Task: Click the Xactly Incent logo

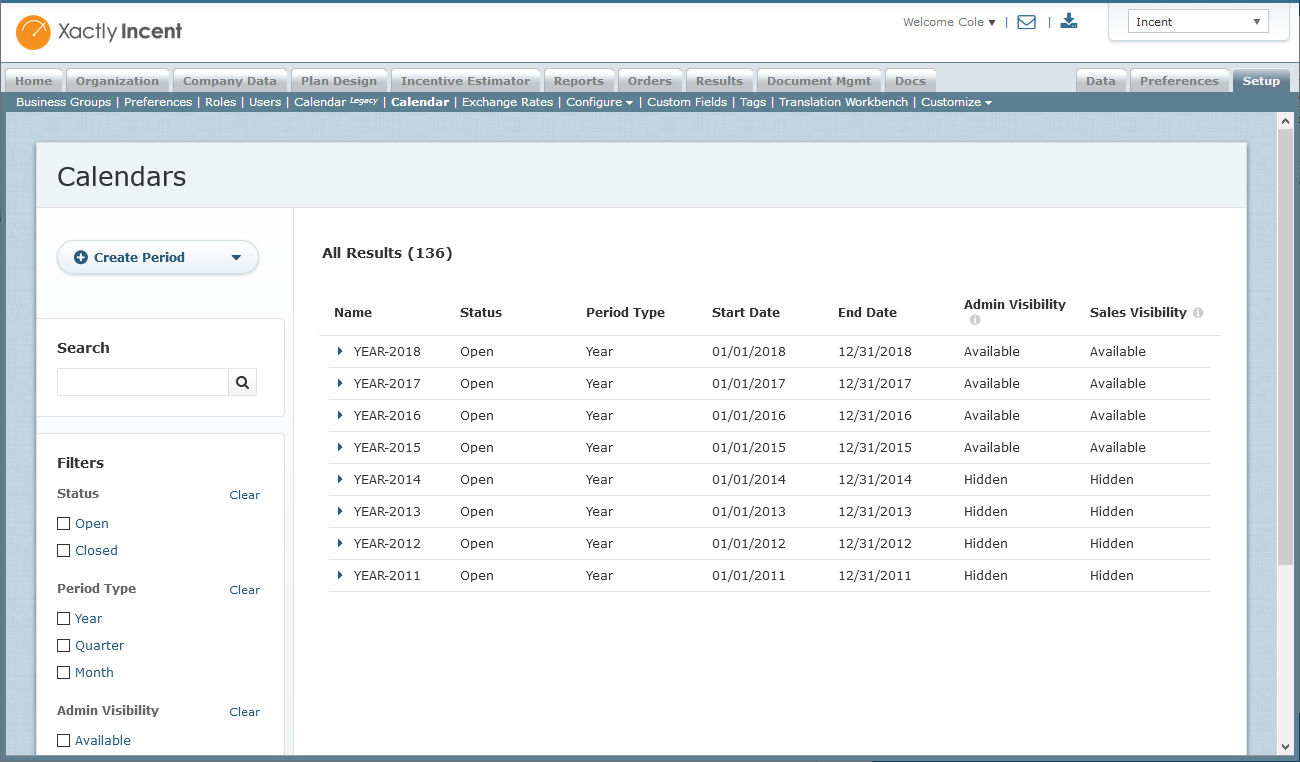Action: point(100,32)
